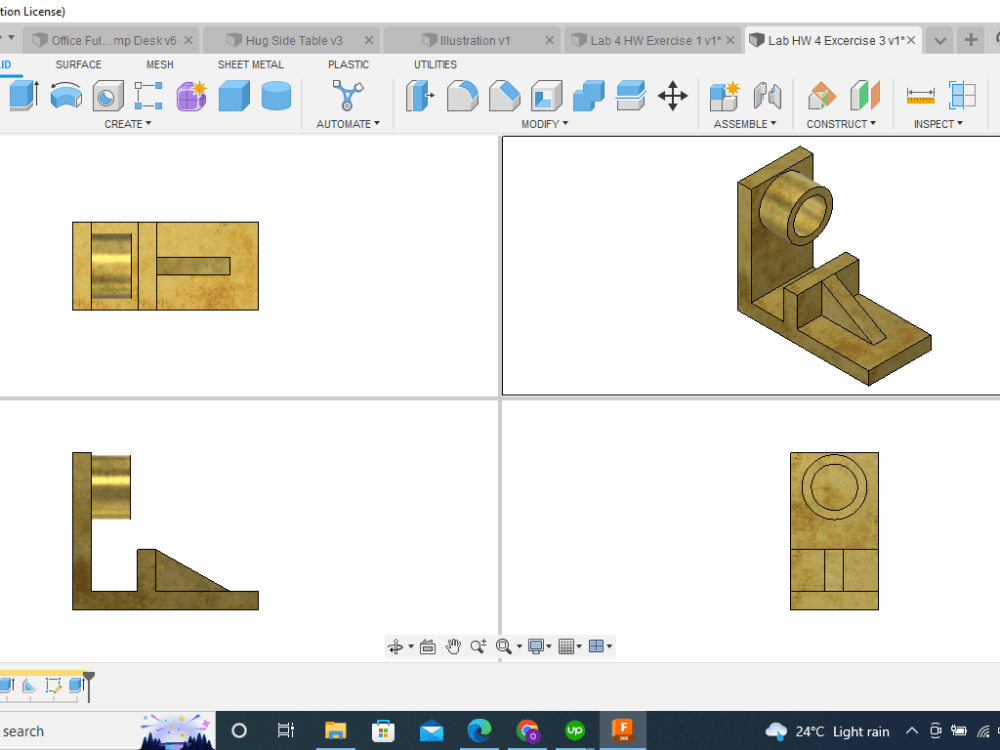Open the Upwork app from taskbar
Image resolution: width=1000 pixels, height=750 pixels.
click(x=575, y=731)
